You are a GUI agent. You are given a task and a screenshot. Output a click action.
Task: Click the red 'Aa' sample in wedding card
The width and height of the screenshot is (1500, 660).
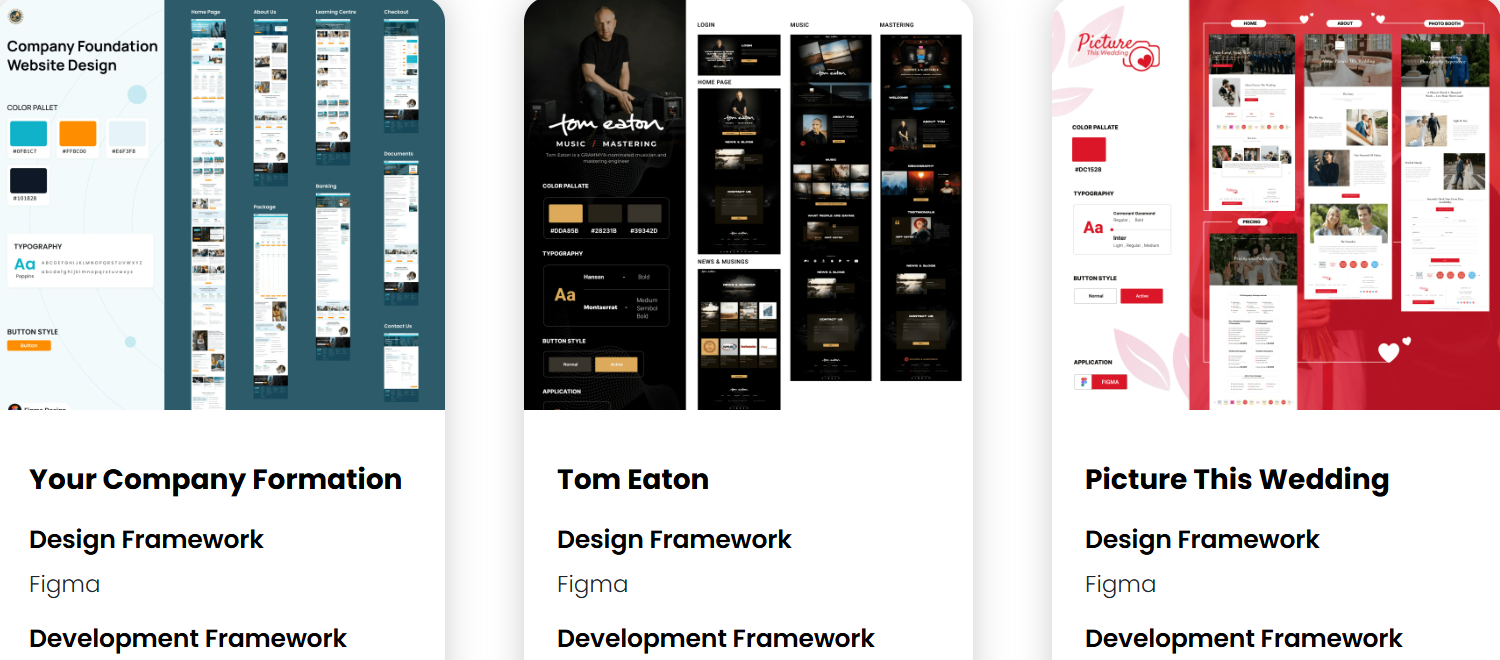(x=1093, y=227)
